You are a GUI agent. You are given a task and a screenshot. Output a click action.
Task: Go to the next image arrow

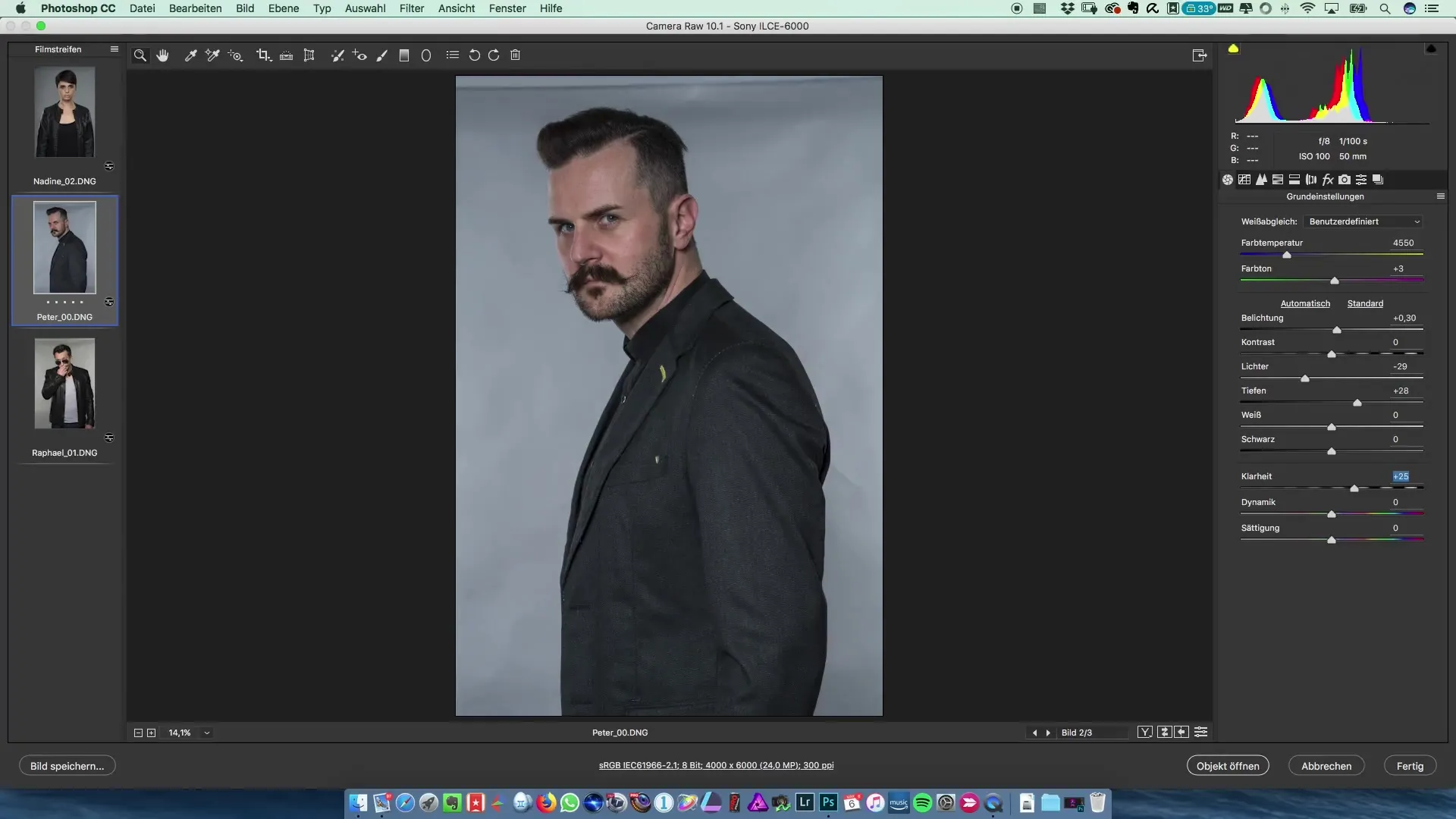pyautogui.click(x=1048, y=733)
